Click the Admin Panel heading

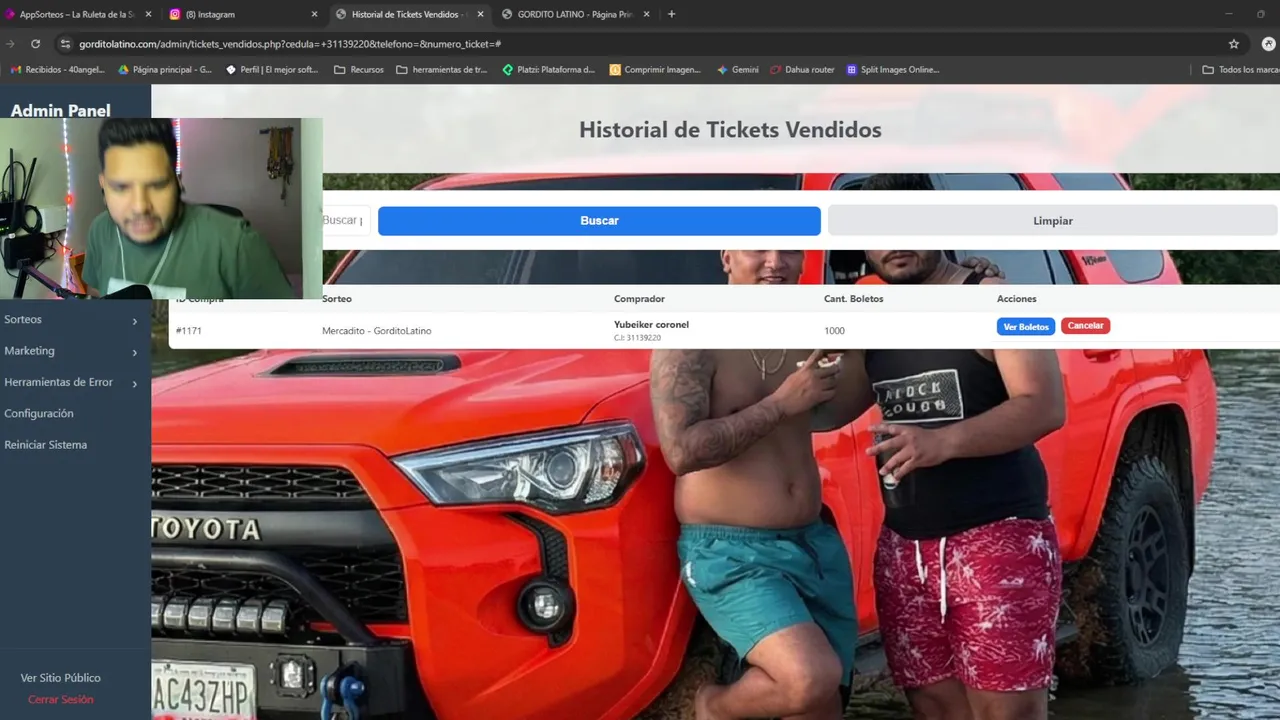pyautogui.click(x=60, y=110)
